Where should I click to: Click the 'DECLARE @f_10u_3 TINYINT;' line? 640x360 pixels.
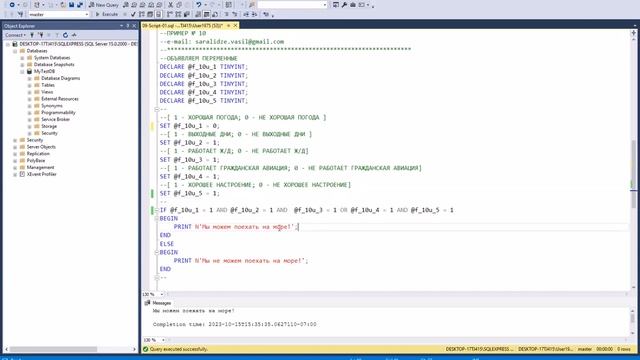pyautogui.click(x=204, y=84)
